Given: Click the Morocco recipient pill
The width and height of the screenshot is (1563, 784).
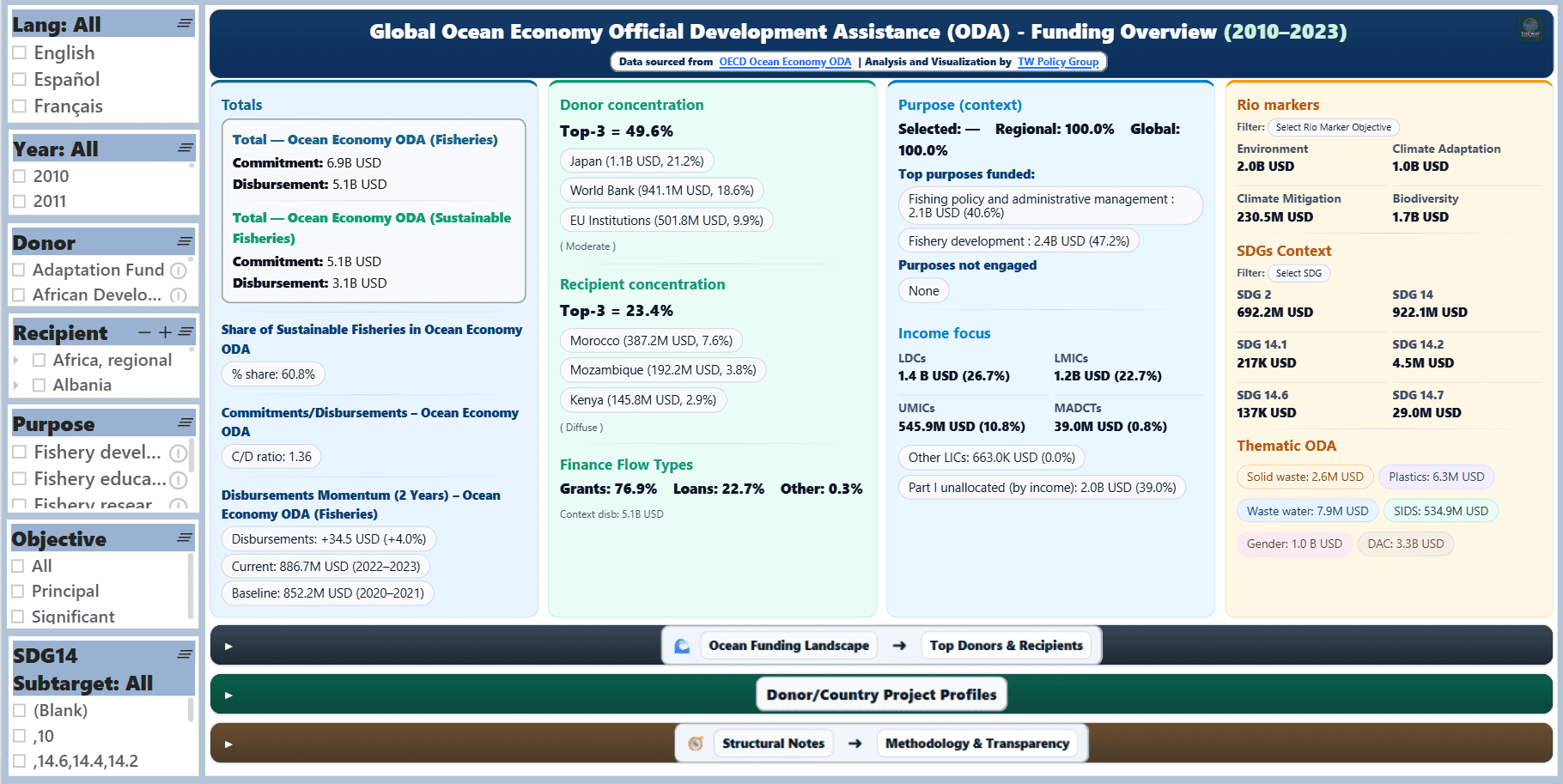Looking at the screenshot, I should pos(651,341).
